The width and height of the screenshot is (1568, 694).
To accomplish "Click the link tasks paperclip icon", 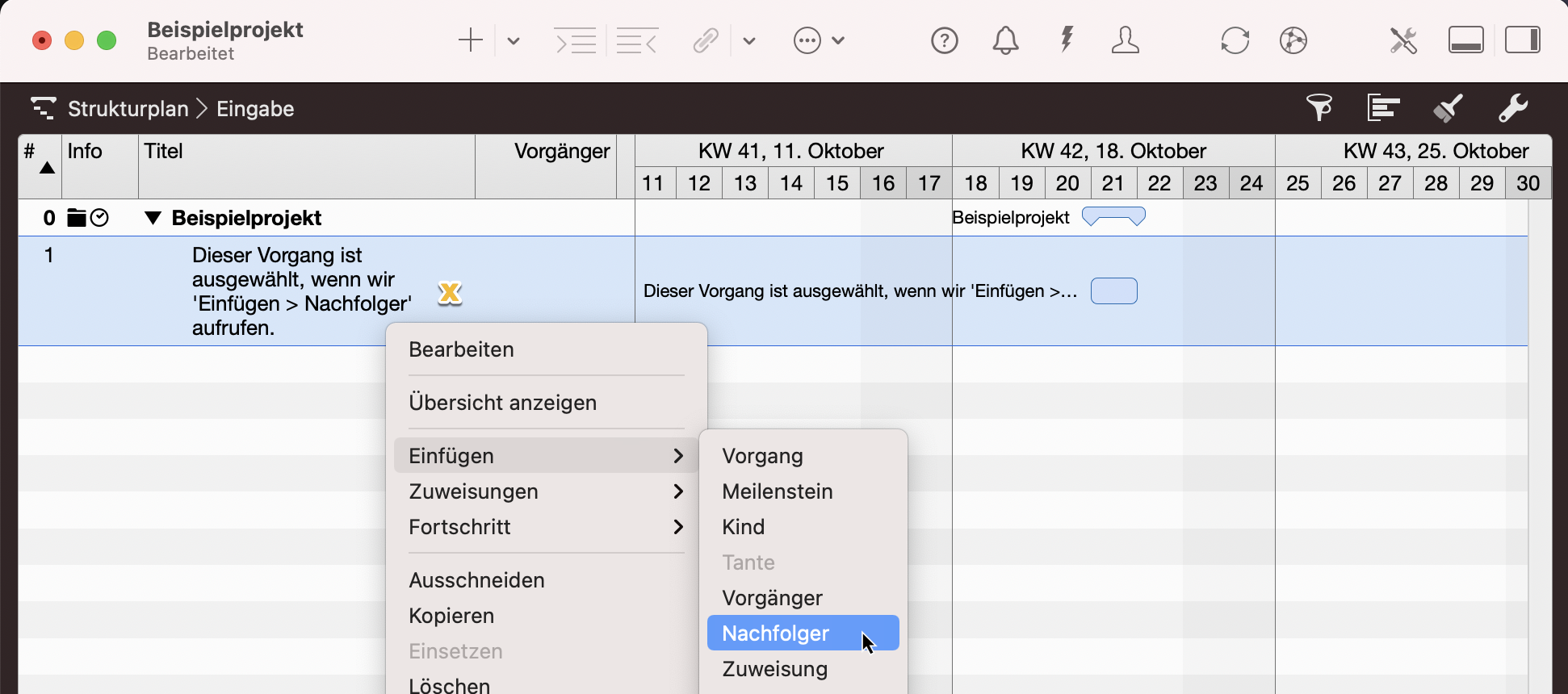I will coord(706,40).
